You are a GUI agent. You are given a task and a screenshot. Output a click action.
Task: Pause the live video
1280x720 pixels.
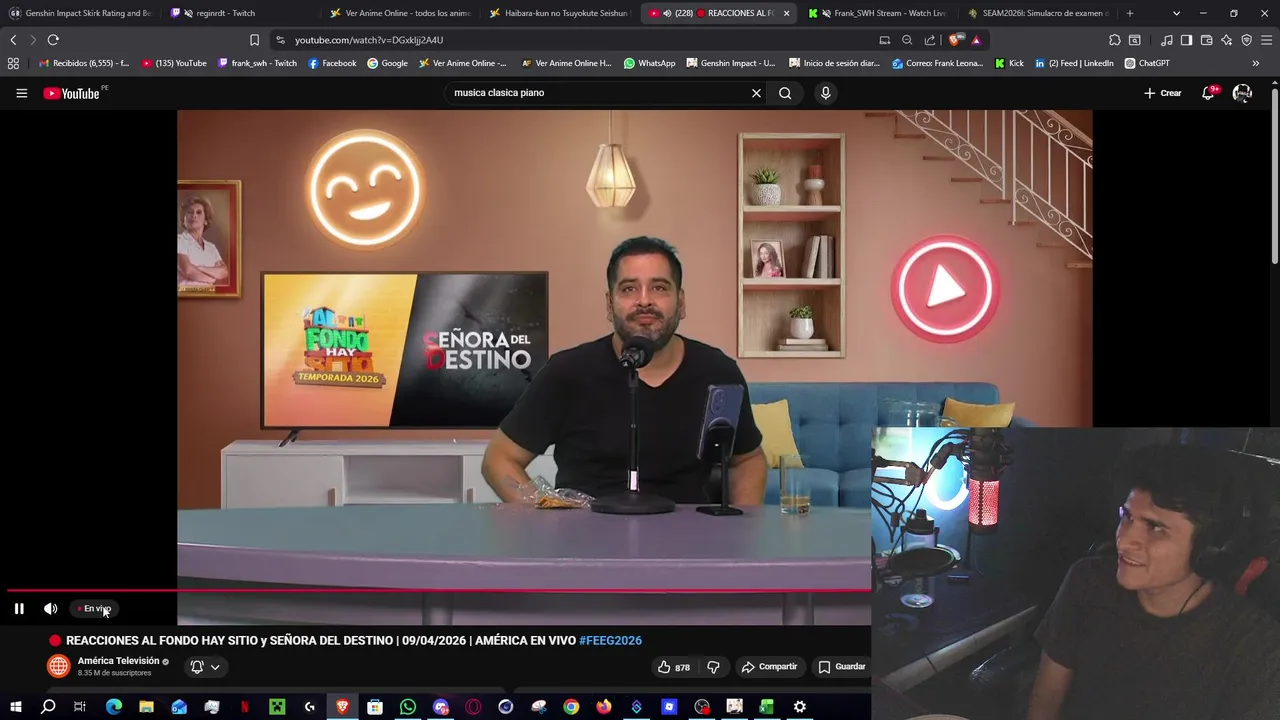pyautogui.click(x=19, y=608)
